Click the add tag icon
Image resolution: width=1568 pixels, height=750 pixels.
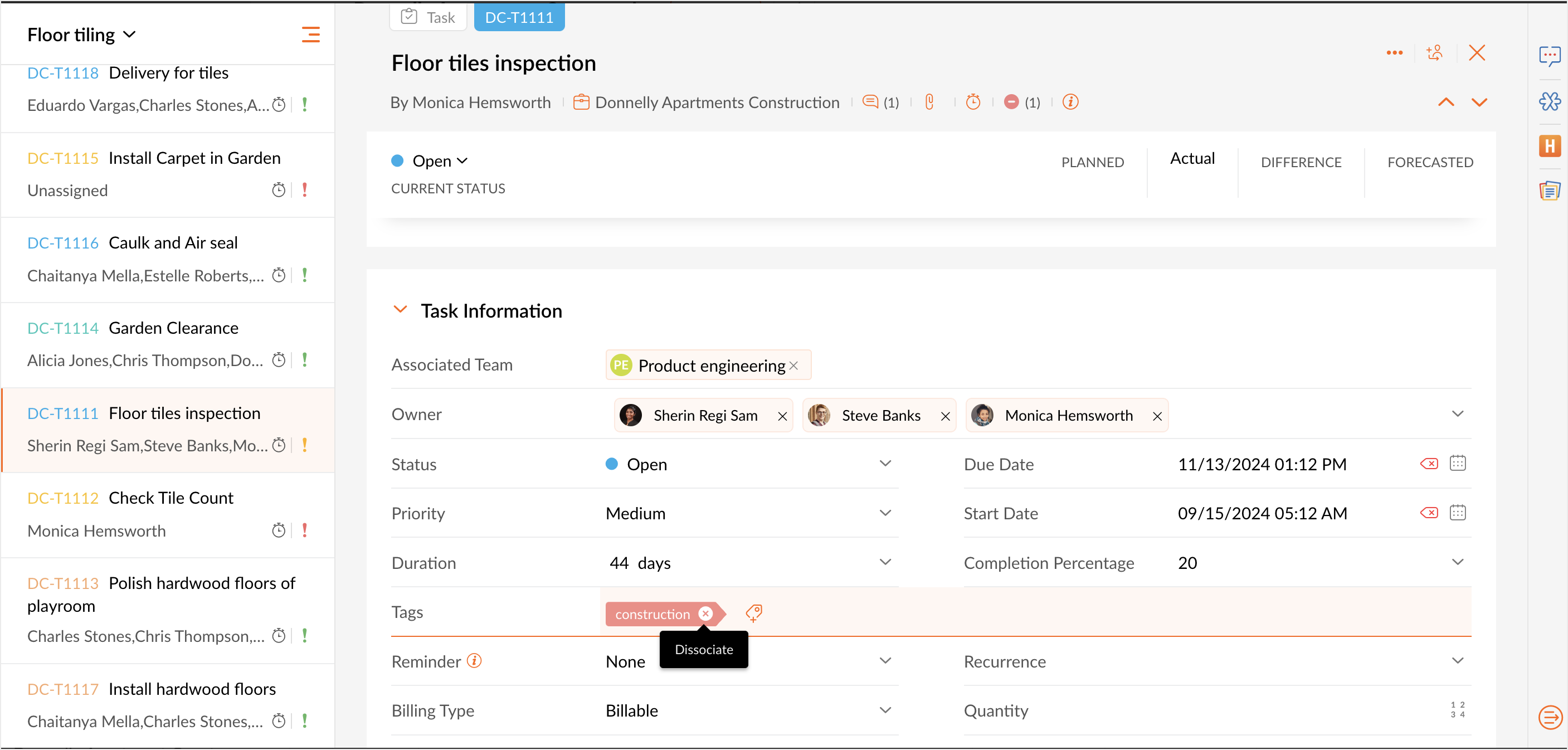tap(754, 613)
